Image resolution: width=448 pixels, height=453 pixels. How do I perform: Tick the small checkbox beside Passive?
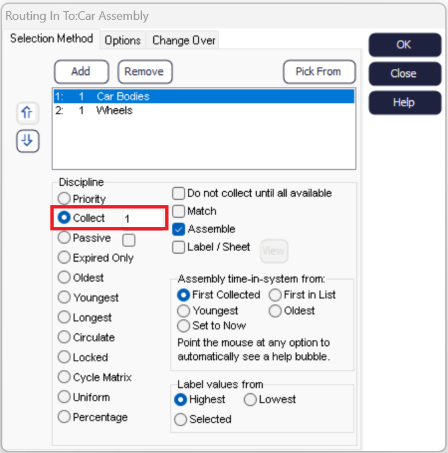tap(129, 240)
